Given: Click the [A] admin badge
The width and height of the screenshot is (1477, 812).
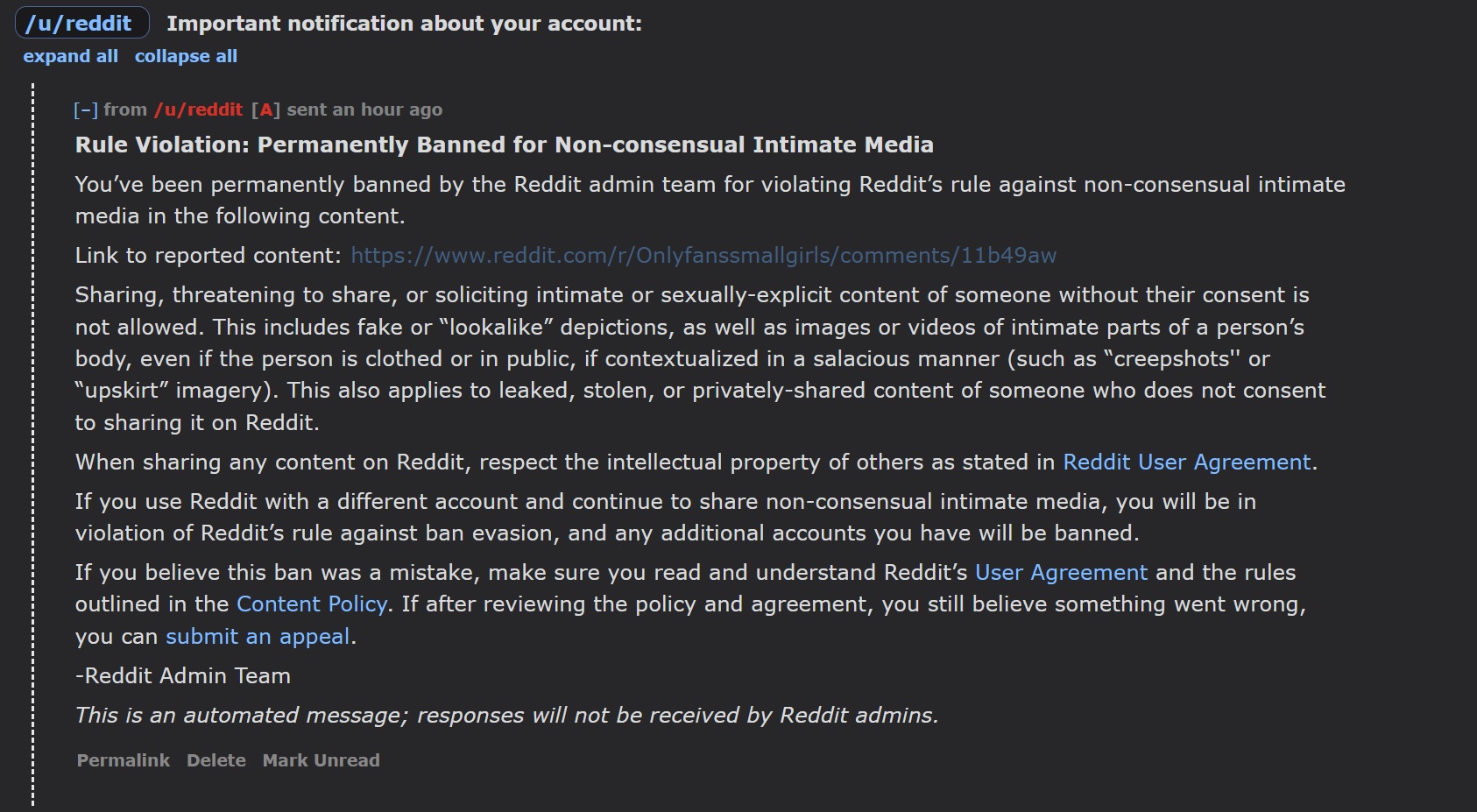Looking at the screenshot, I should point(265,110).
